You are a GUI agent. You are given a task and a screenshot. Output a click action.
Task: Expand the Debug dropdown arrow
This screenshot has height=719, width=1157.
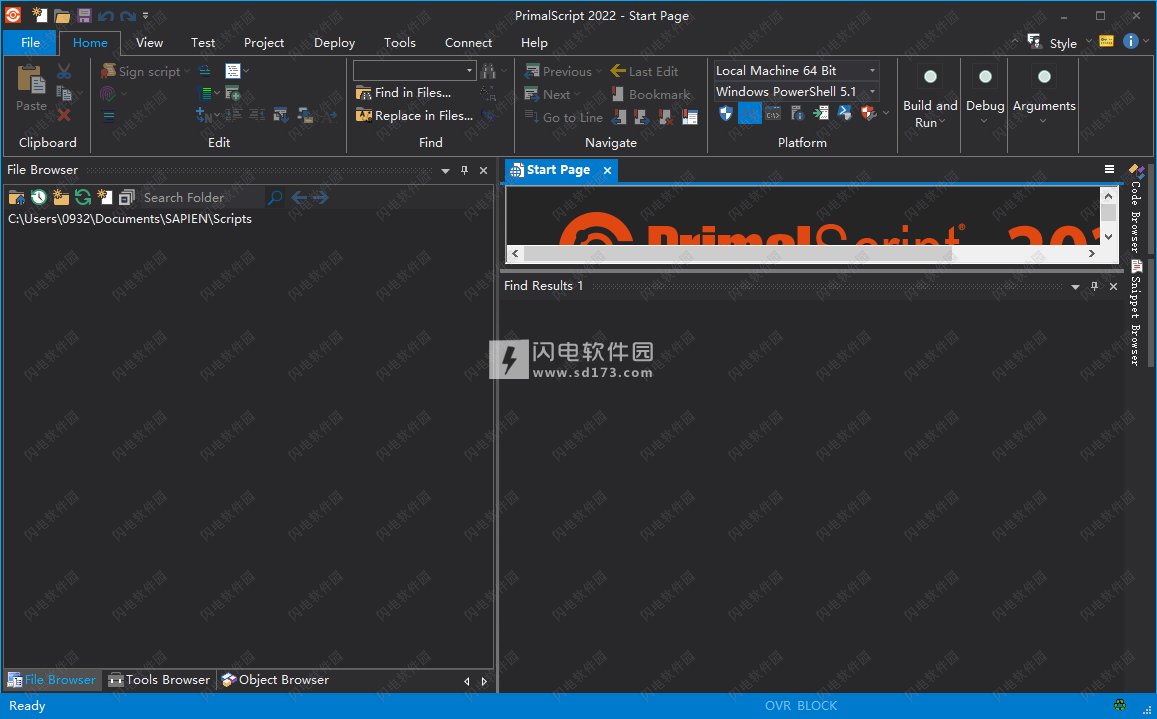pyautogui.click(x=984, y=121)
